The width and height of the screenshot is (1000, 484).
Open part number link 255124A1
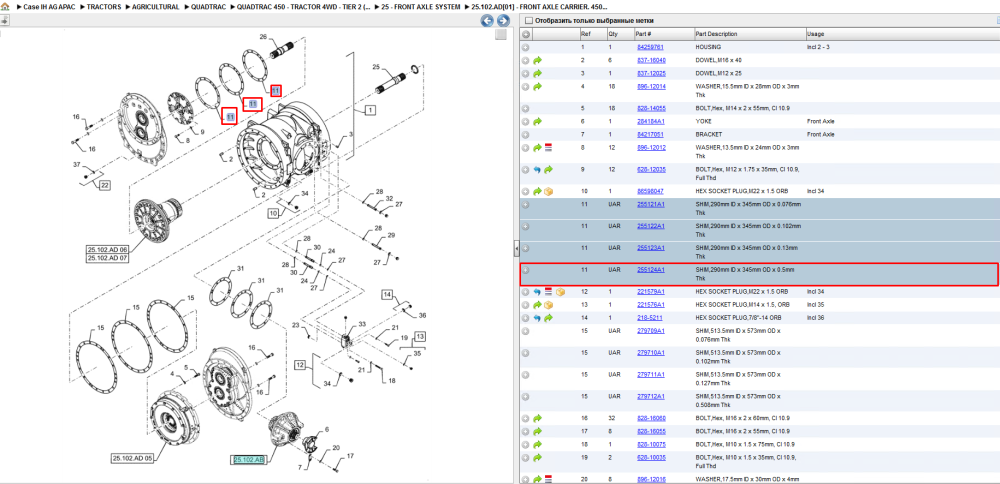(651, 270)
